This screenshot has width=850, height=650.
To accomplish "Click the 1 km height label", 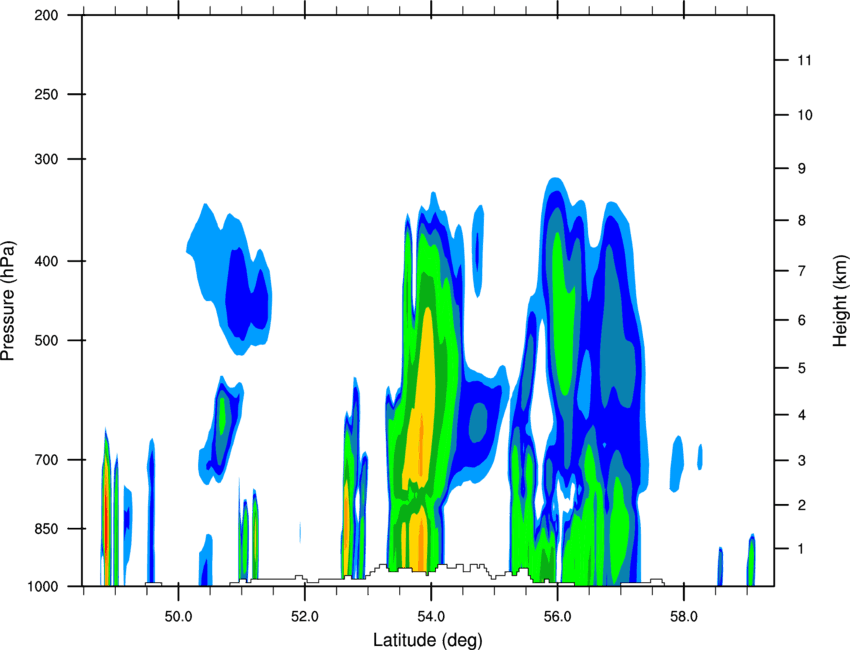I will pos(801,549).
